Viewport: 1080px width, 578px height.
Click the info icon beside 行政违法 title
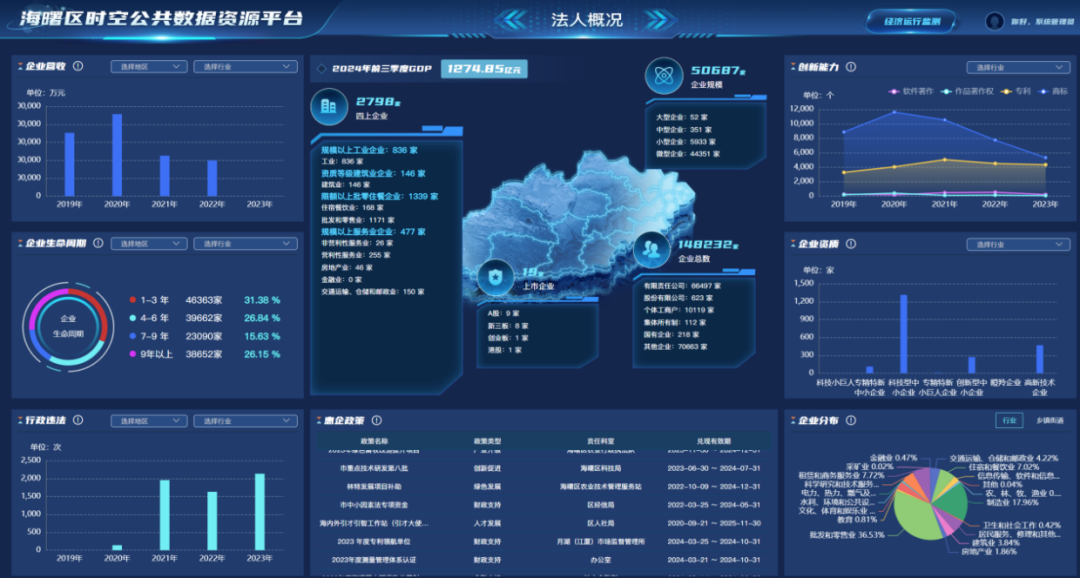click(78, 420)
